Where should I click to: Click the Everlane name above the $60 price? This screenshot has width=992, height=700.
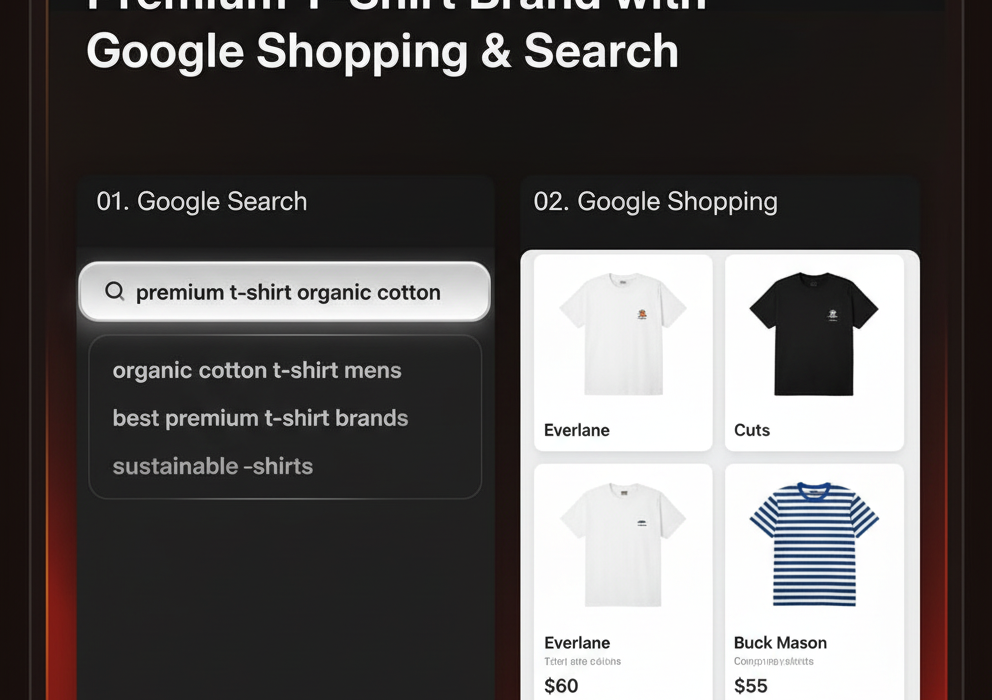(577, 643)
